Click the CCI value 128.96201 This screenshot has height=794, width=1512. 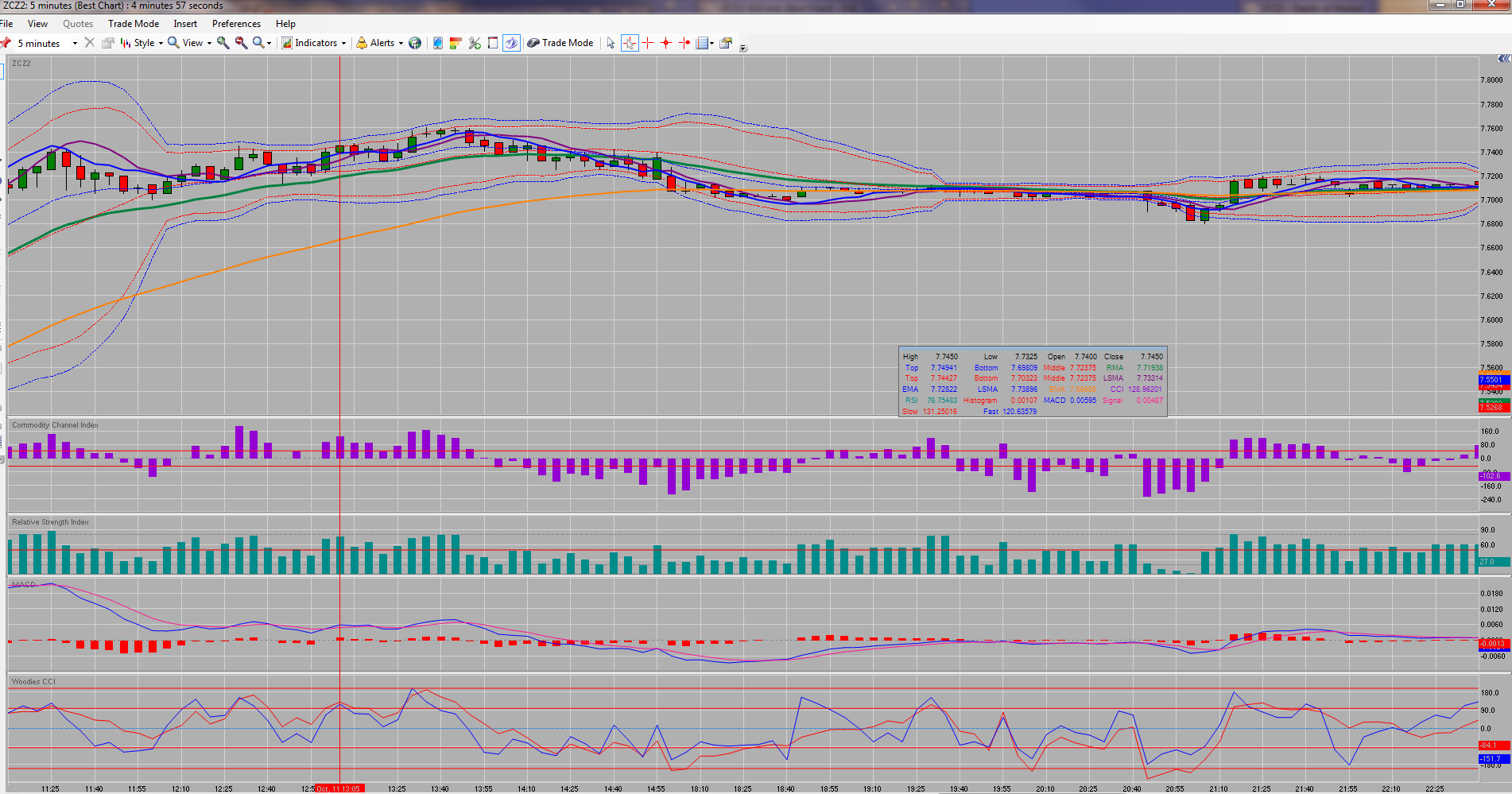pyautogui.click(x=1145, y=389)
